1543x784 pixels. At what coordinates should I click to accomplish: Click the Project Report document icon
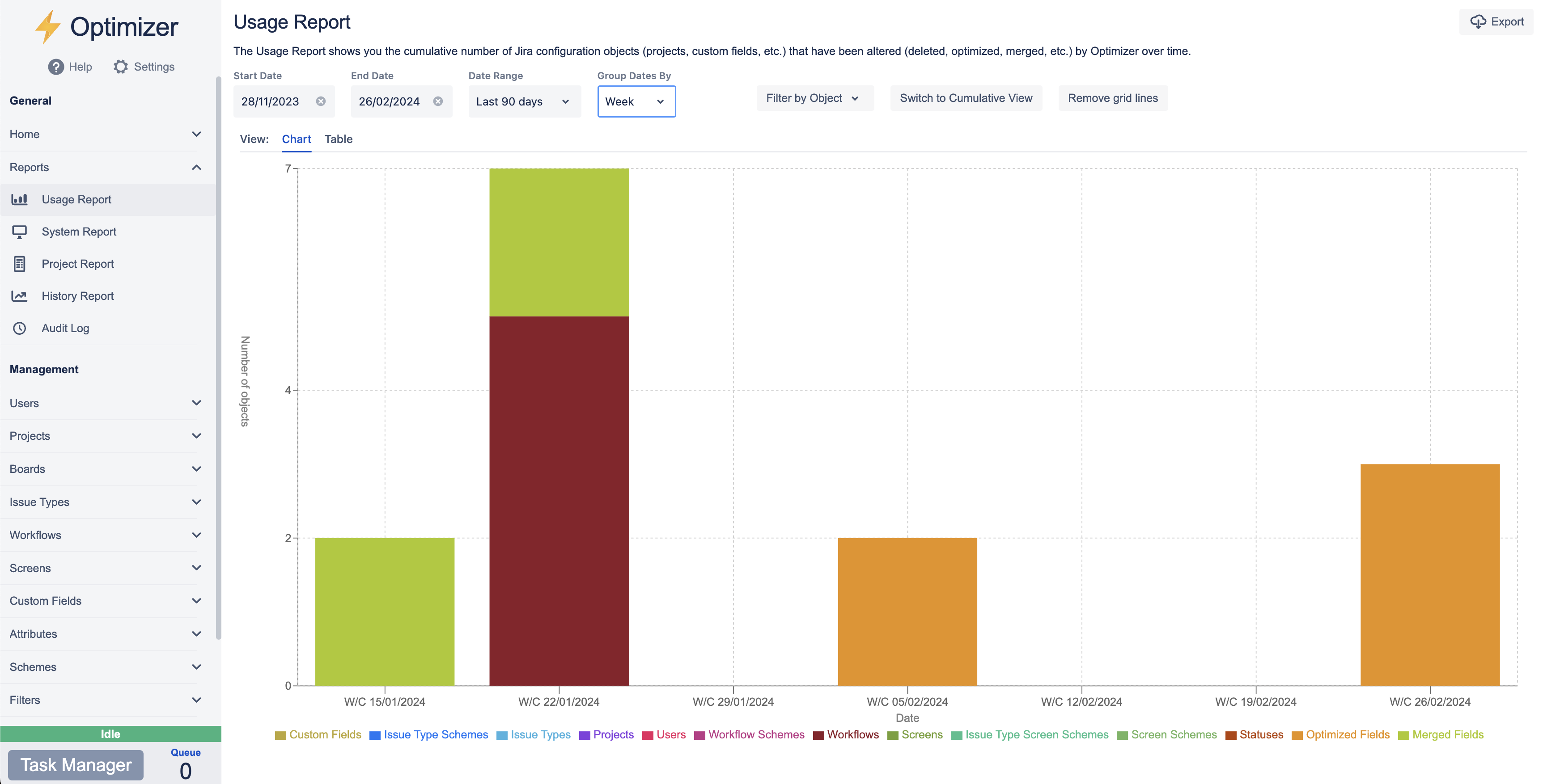pyautogui.click(x=19, y=264)
